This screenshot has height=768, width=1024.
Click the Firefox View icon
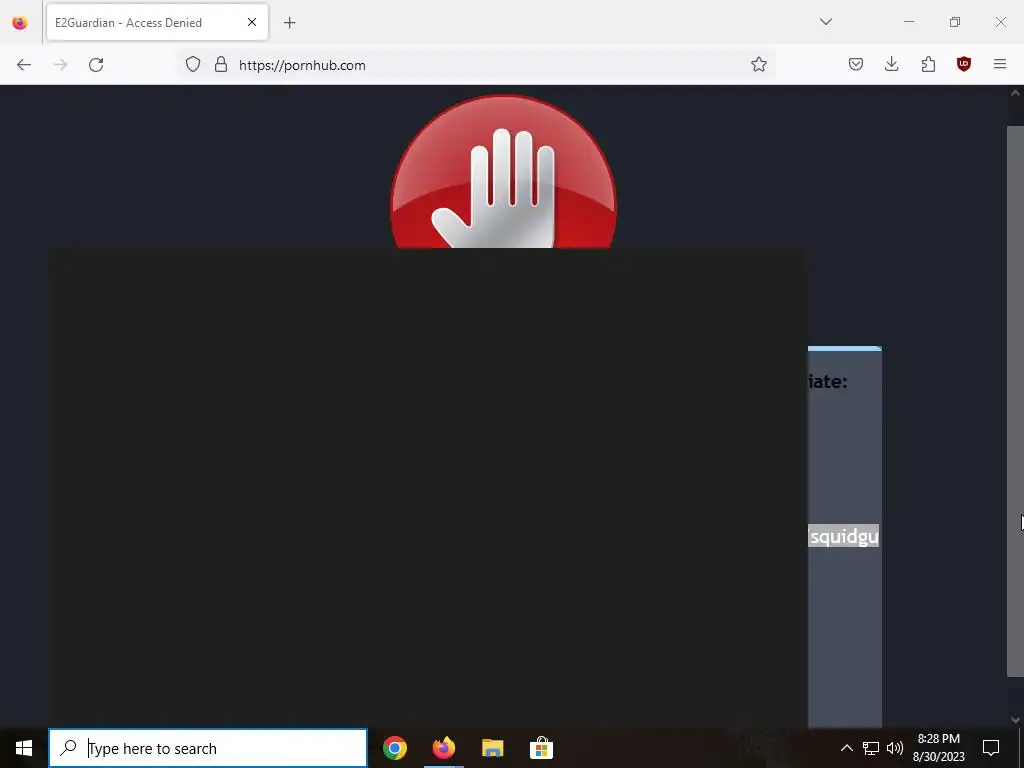[x=20, y=23]
